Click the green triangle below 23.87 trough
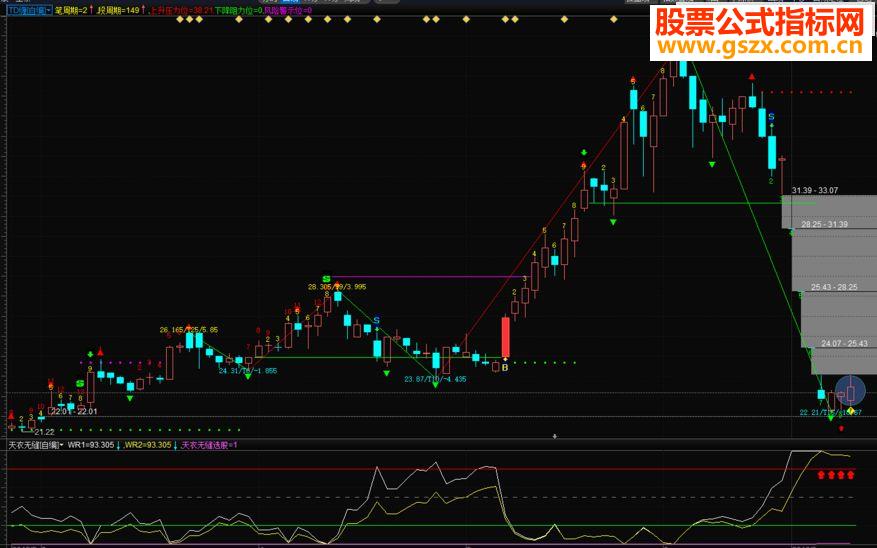The image size is (877, 548). (436, 385)
